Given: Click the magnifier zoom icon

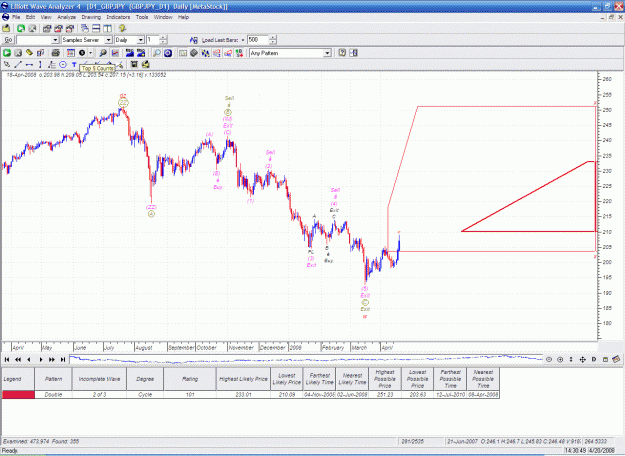Looking at the screenshot, I should click(157, 53).
